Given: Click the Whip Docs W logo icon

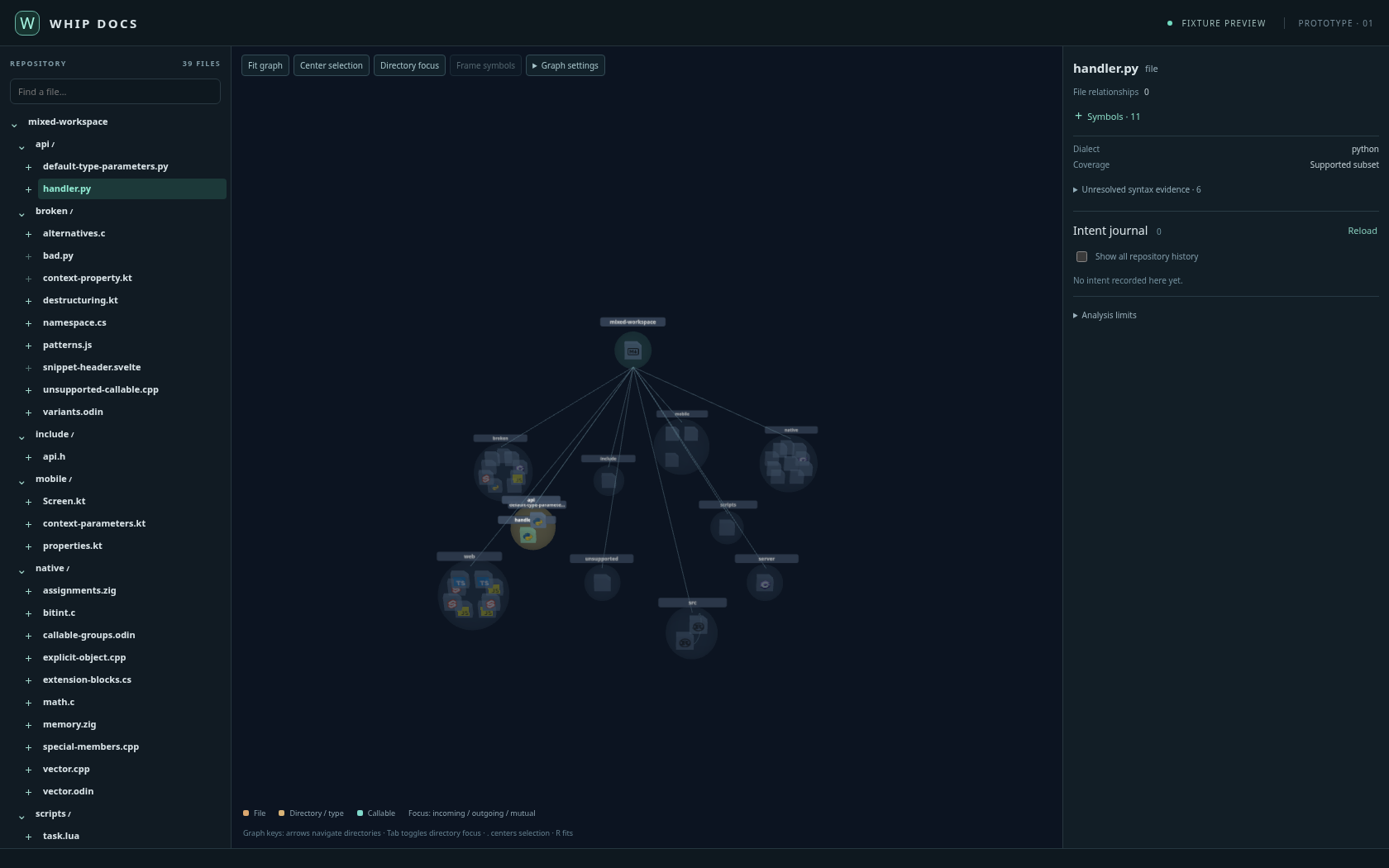Looking at the screenshot, I should click(27, 23).
